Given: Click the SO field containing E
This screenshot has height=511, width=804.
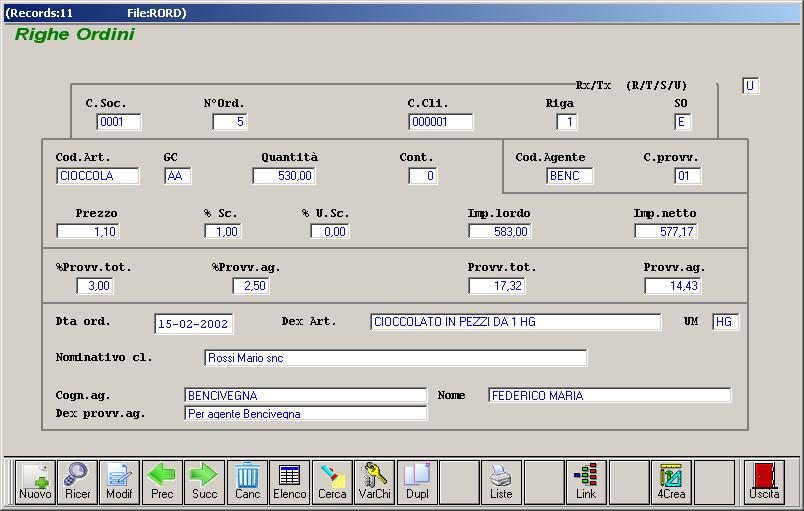Looking at the screenshot, I should pyautogui.click(x=682, y=122).
